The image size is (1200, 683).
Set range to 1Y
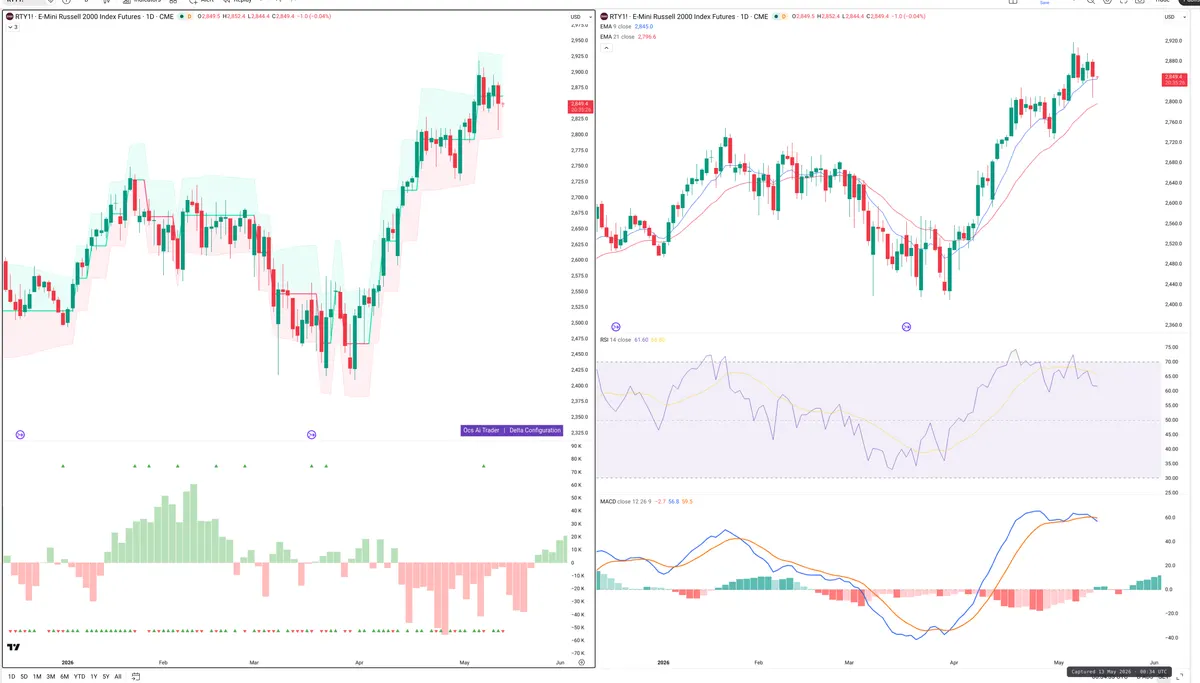[x=94, y=676]
